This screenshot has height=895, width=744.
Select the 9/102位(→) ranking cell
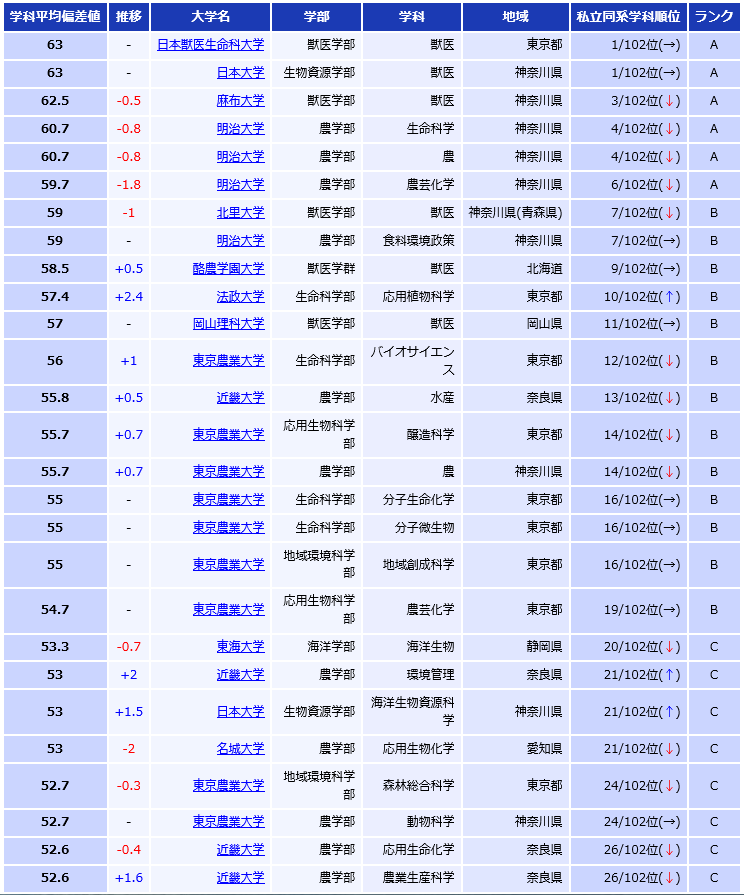click(629, 268)
